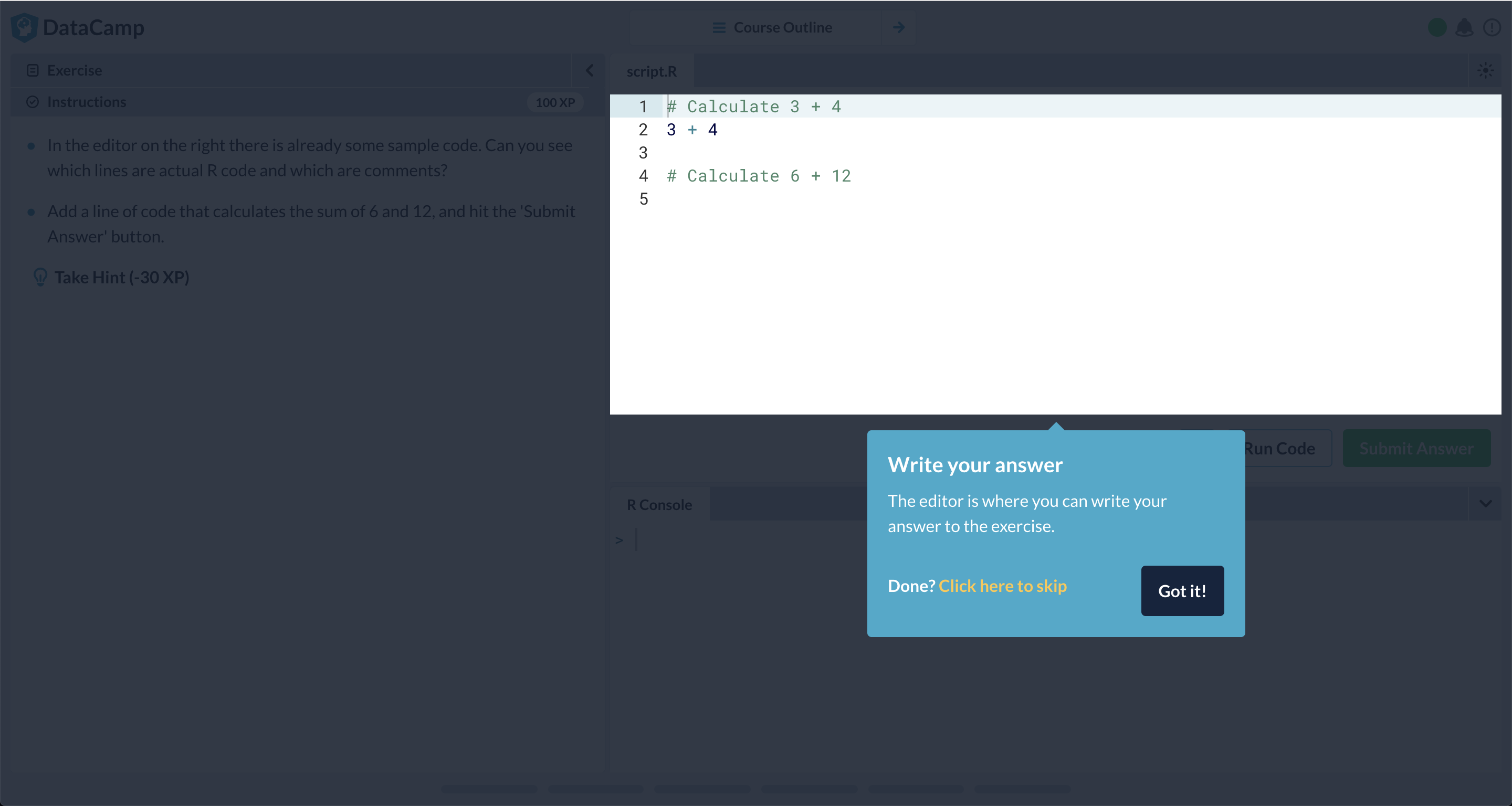Click the Instructions header label
The width and height of the screenshot is (1512, 806).
tap(87, 102)
